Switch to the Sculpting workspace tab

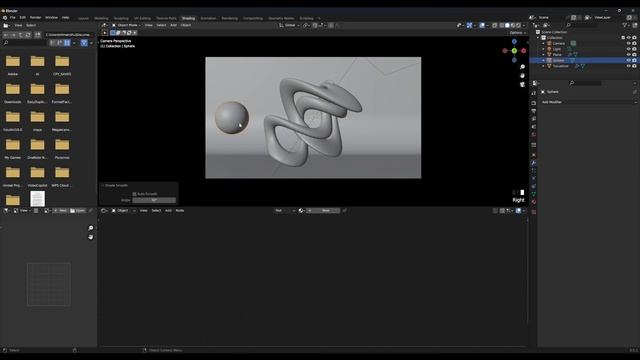[x=121, y=18]
